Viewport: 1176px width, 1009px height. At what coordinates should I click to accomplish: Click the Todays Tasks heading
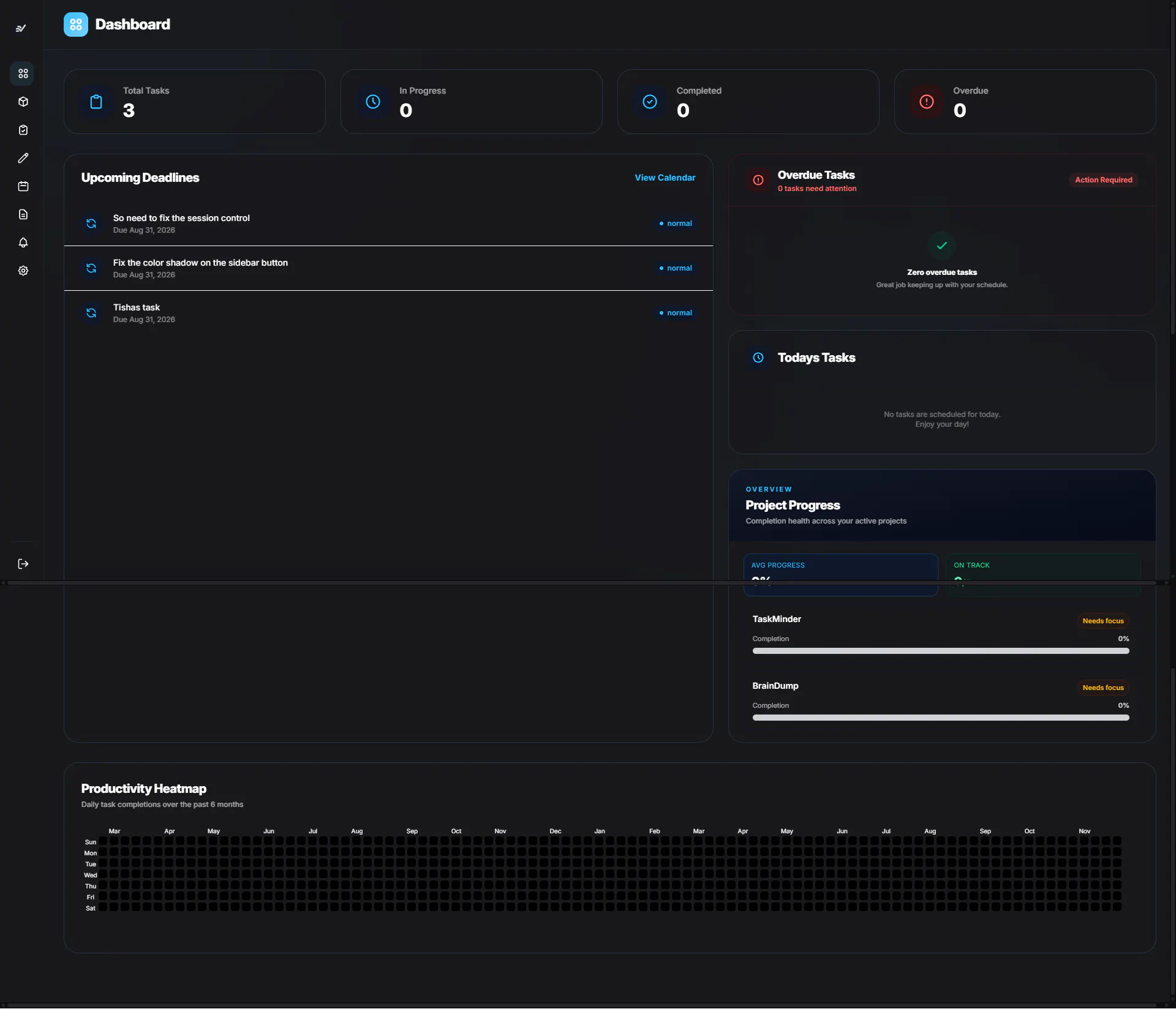click(x=816, y=358)
